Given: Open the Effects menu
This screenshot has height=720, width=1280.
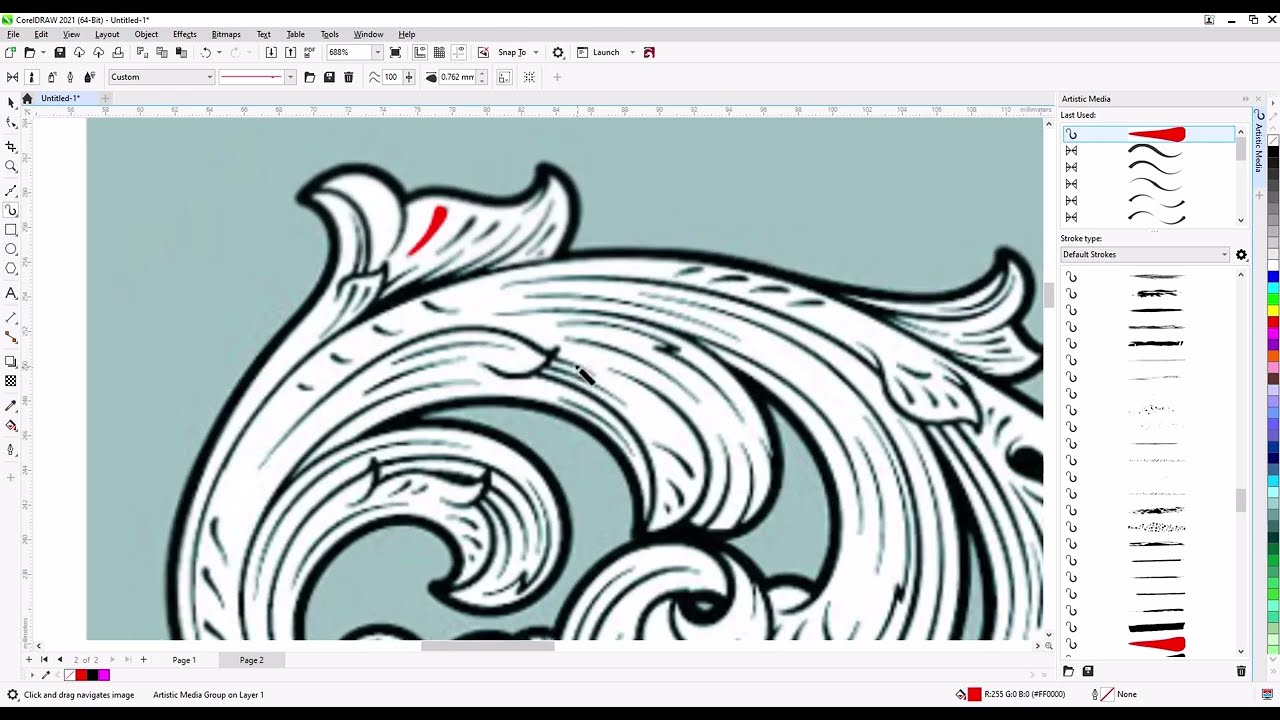Looking at the screenshot, I should 185,34.
